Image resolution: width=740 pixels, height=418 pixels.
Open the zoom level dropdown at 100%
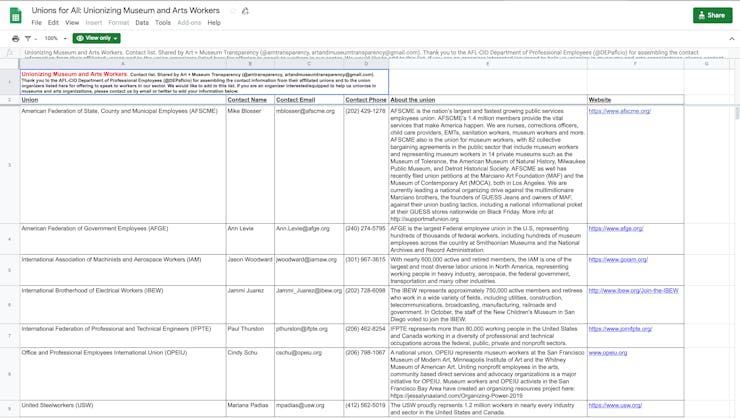[55, 39]
